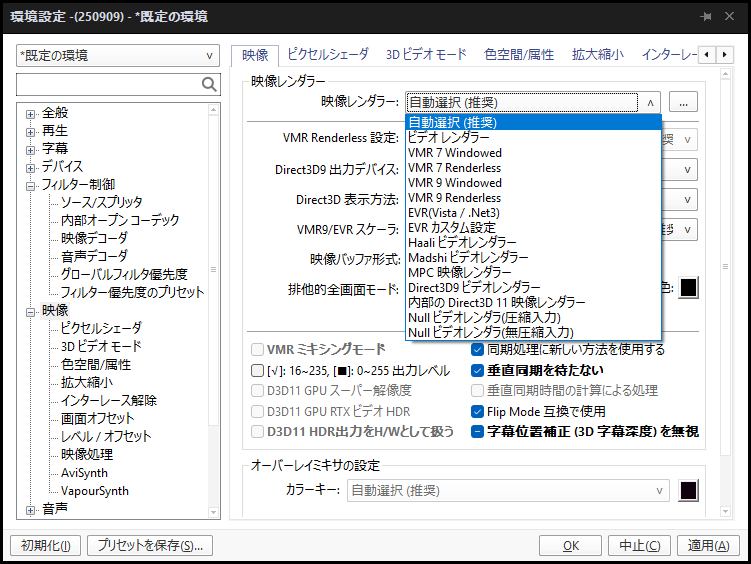Disable Flip Mode 互換で使用 checkbox
This screenshot has width=751, height=564.
tap(478, 411)
